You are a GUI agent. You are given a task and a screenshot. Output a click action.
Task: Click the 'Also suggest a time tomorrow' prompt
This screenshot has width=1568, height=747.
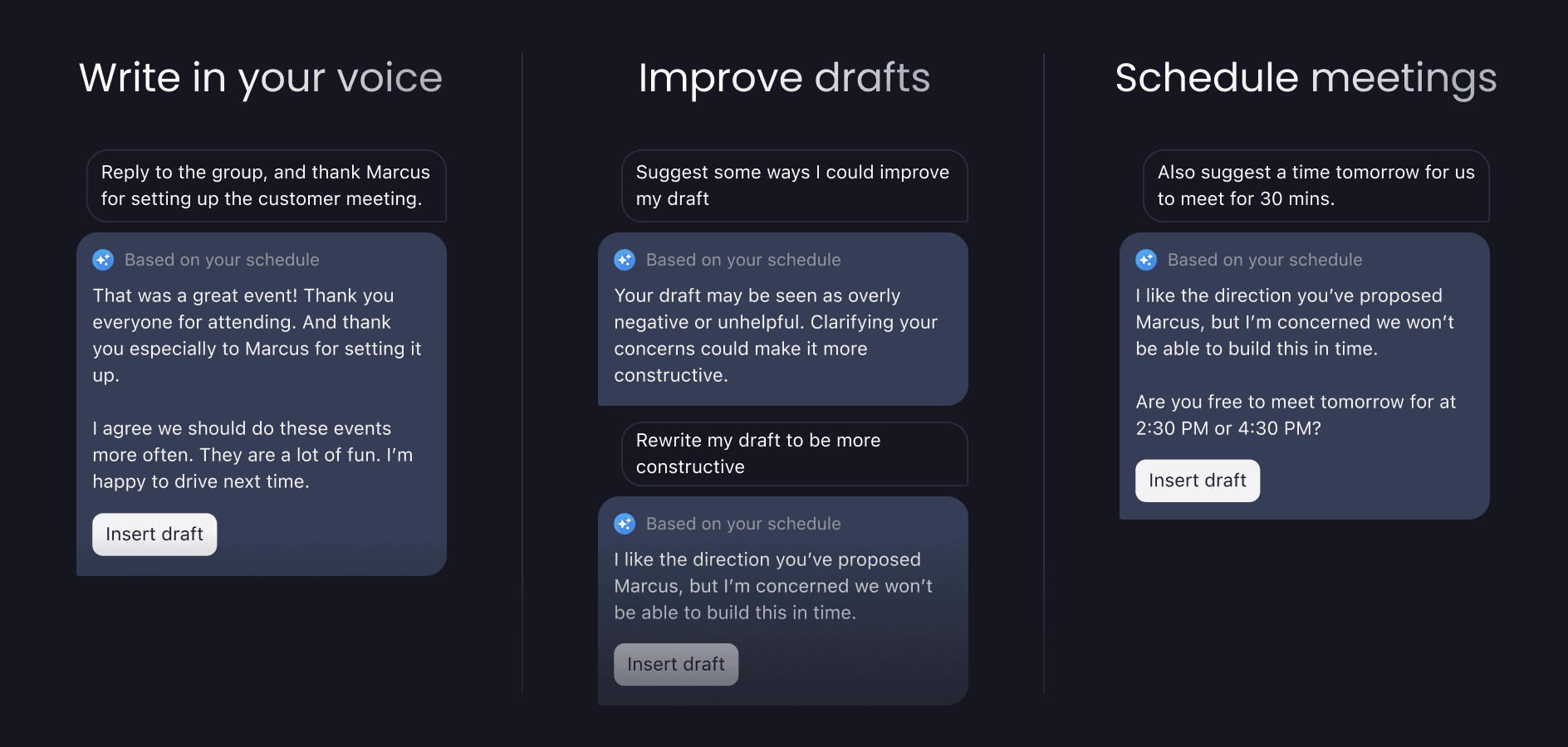point(1316,186)
